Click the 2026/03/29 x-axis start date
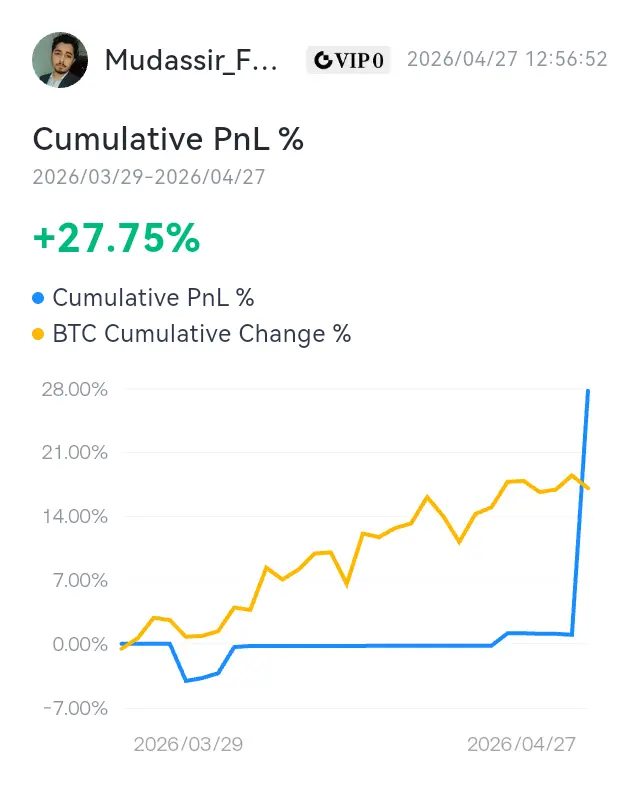The image size is (640, 785). pos(188,745)
